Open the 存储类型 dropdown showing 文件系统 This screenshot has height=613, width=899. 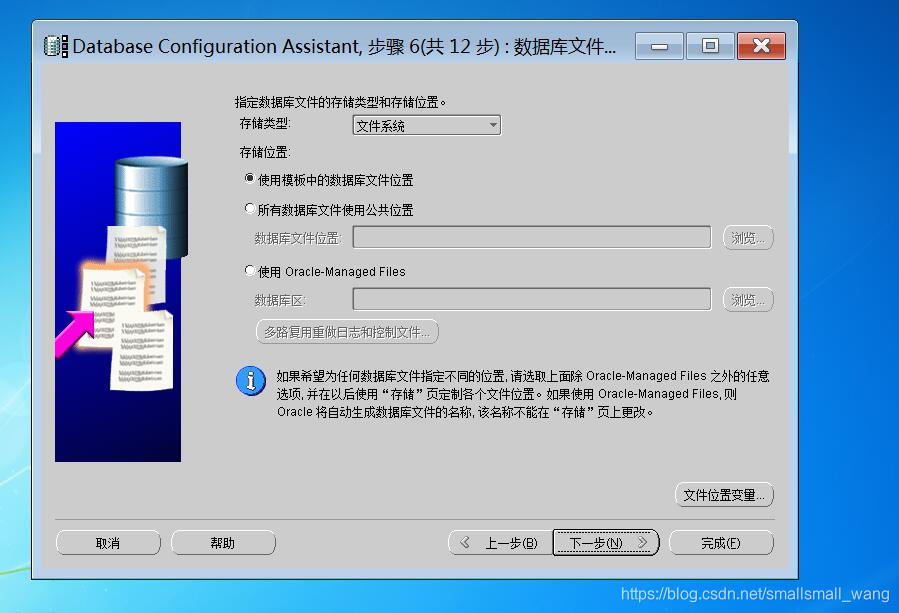pyautogui.click(x=427, y=125)
